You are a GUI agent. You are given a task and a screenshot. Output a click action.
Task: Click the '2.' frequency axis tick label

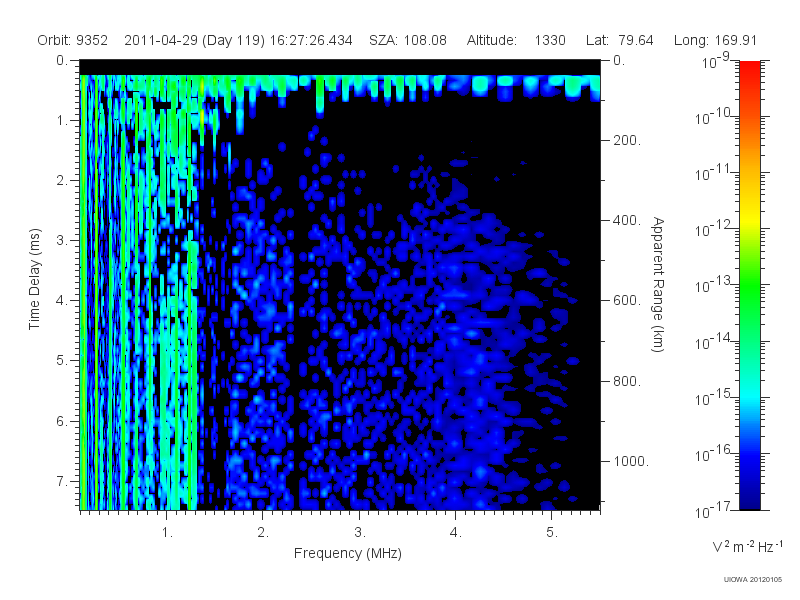[263, 532]
